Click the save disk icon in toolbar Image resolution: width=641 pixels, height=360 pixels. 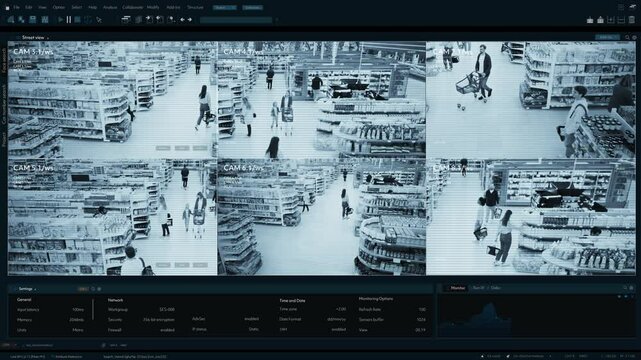pyautogui.click(x=32, y=19)
